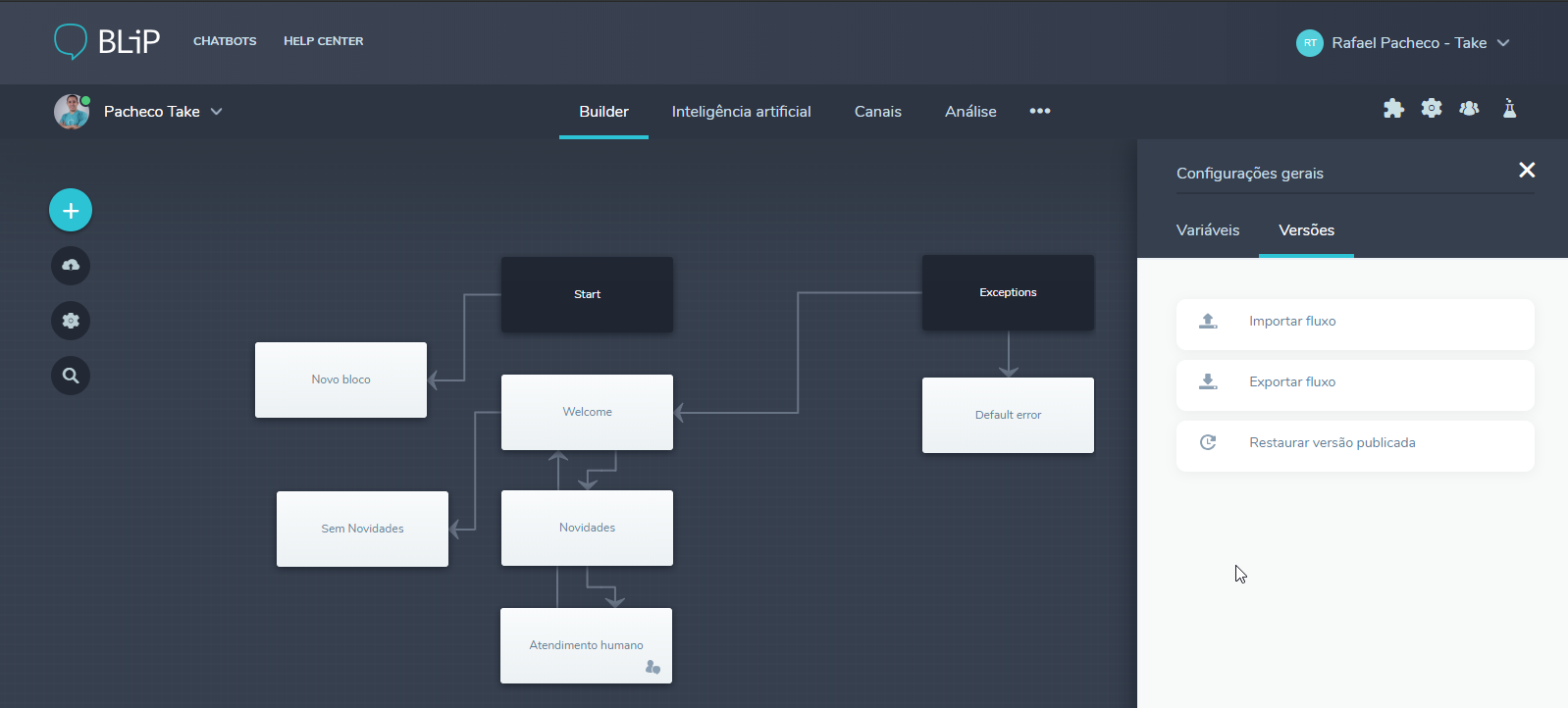This screenshot has height=708, width=1568.
Task: Click the BLiP logo
Action: pyautogui.click(x=107, y=41)
